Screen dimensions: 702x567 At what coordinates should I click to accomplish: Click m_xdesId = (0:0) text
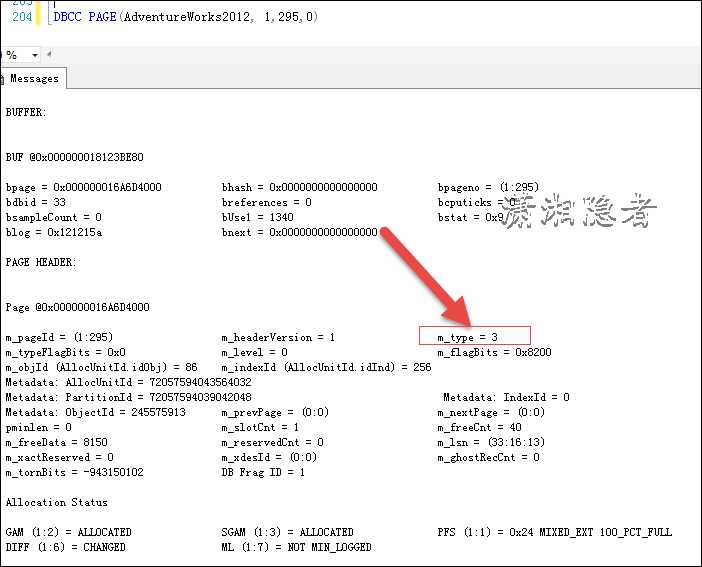(269, 457)
